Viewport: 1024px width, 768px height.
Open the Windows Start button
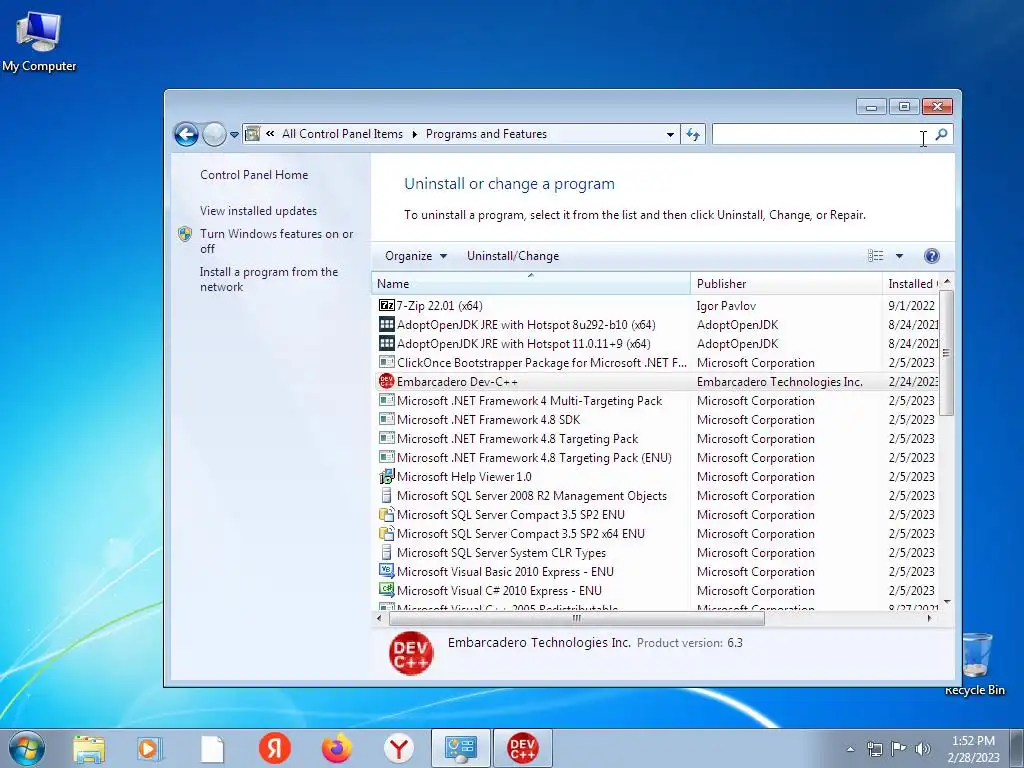pyautogui.click(x=27, y=748)
